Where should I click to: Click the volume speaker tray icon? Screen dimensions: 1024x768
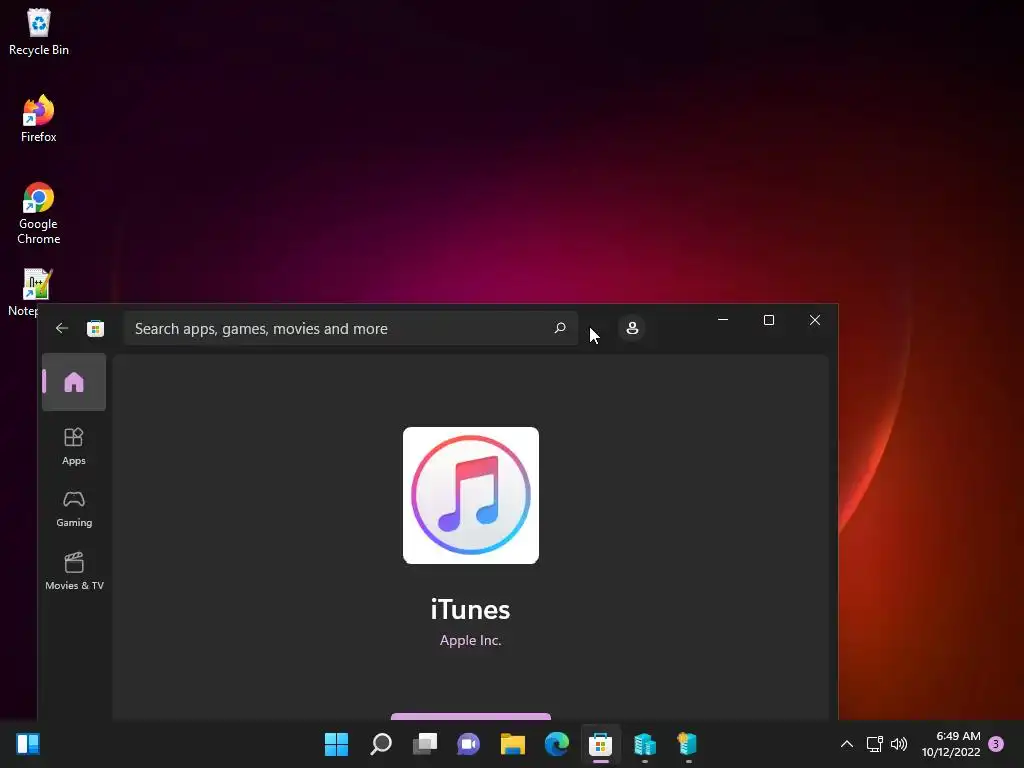click(899, 744)
